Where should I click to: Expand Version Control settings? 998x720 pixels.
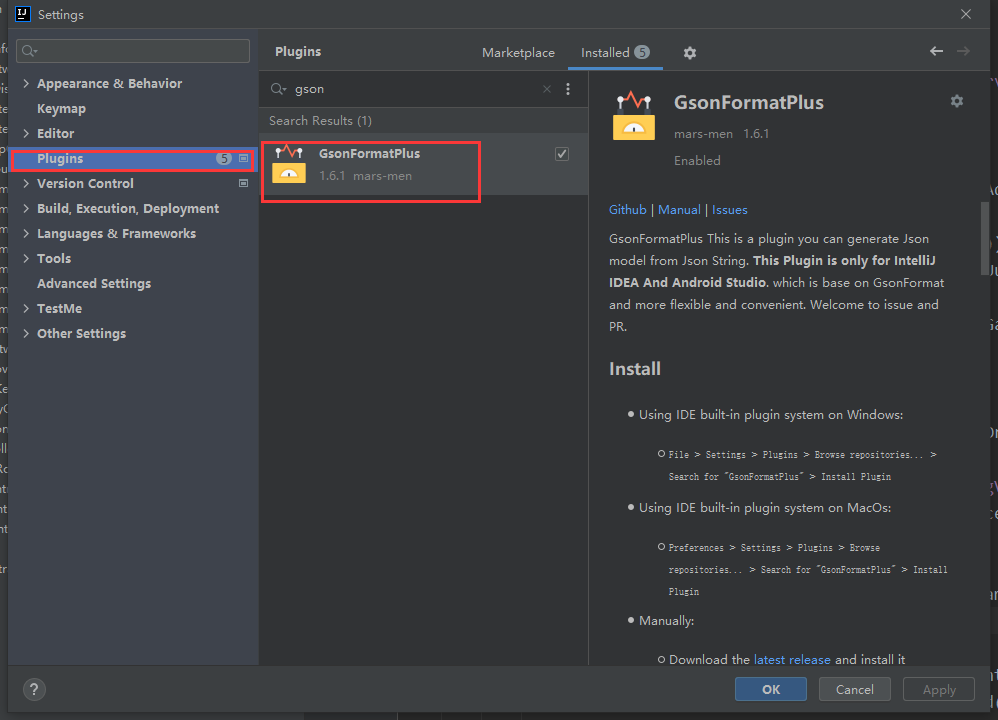26,183
